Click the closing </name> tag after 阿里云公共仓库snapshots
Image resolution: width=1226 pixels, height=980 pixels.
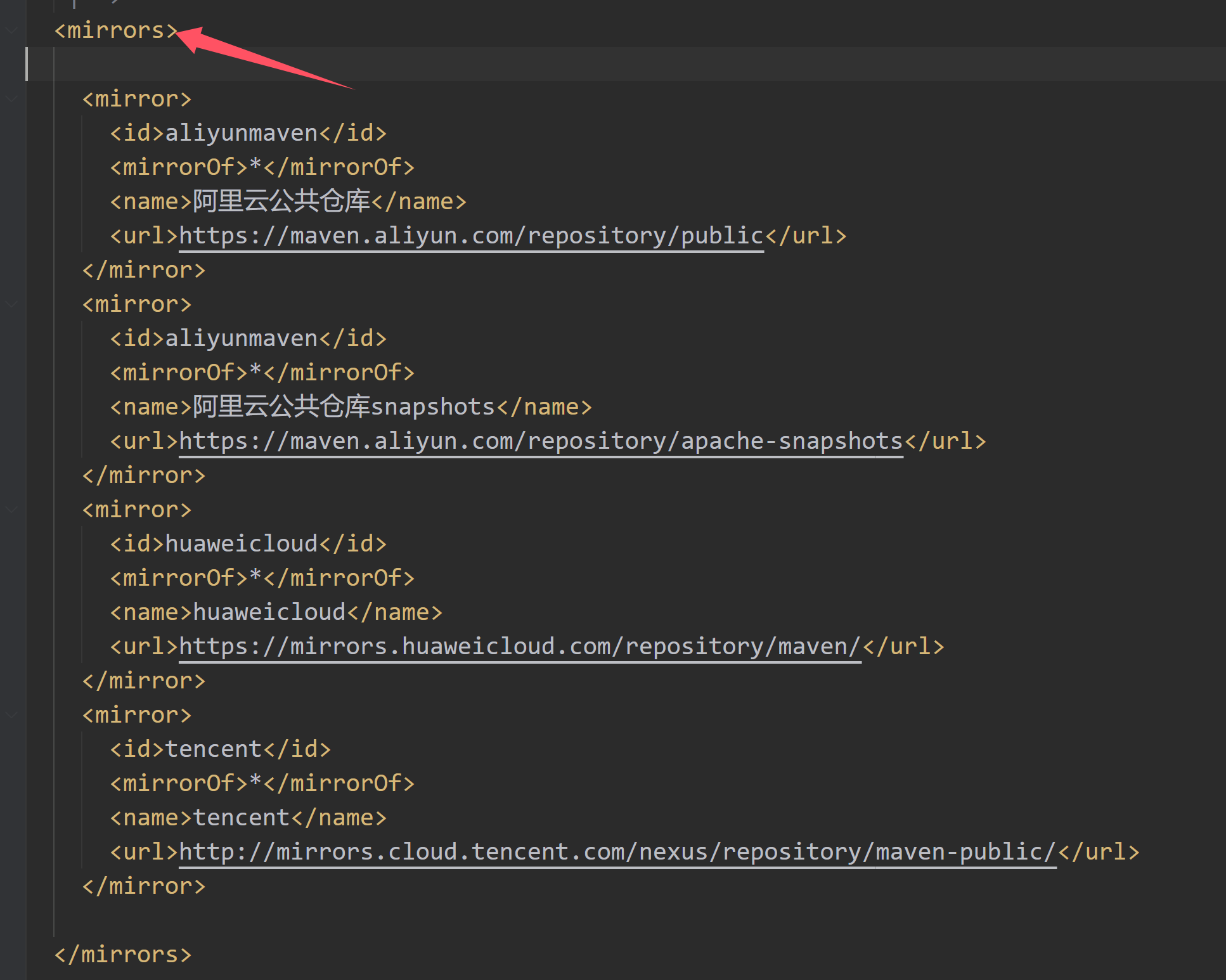coord(544,407)
